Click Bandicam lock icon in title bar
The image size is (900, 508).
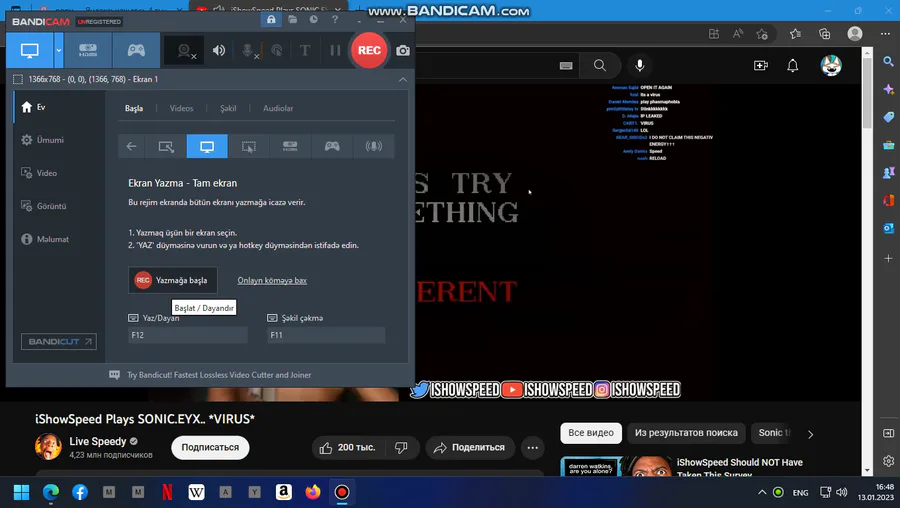(271, 20)
